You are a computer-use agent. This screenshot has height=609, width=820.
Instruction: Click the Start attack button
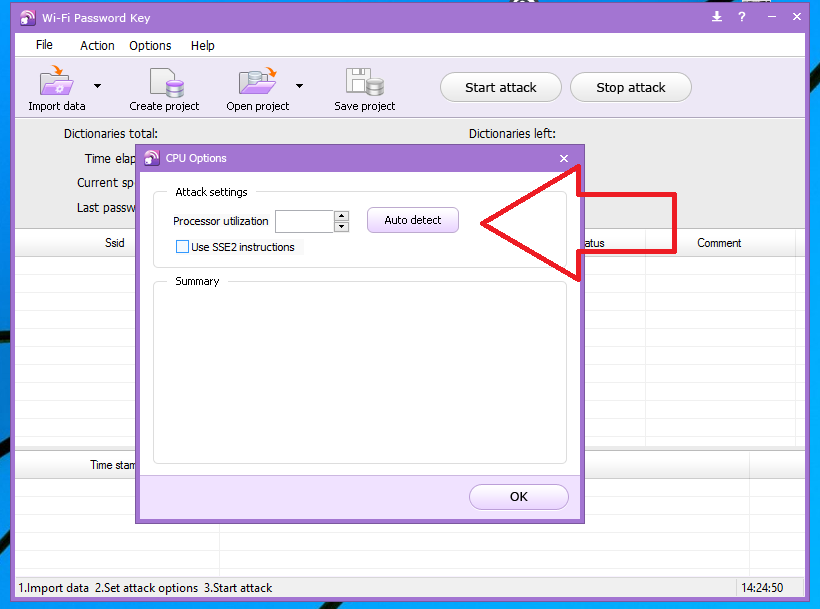tap(500, 87)
